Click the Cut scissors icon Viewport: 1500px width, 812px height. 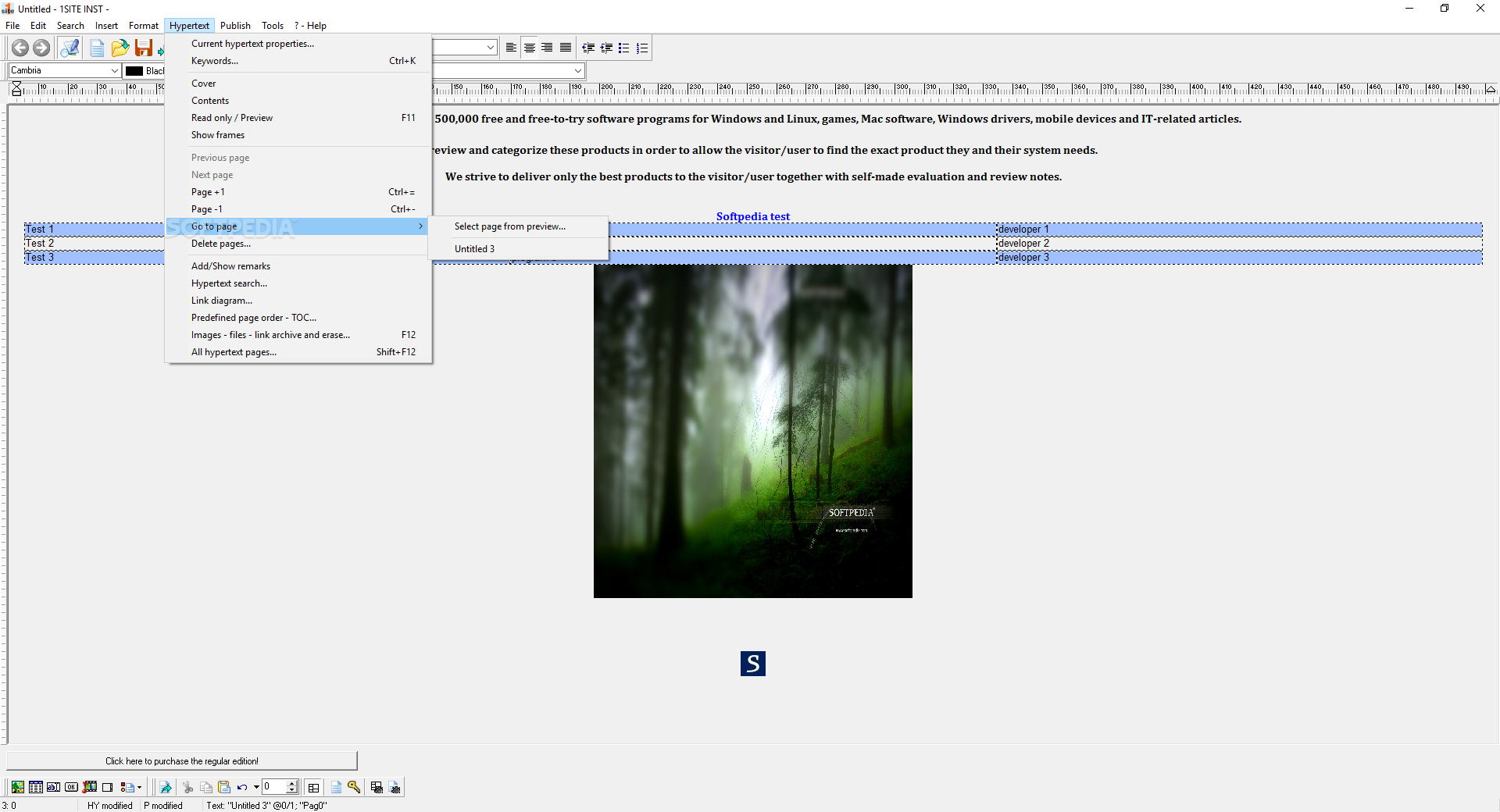[x=187, y=787]
